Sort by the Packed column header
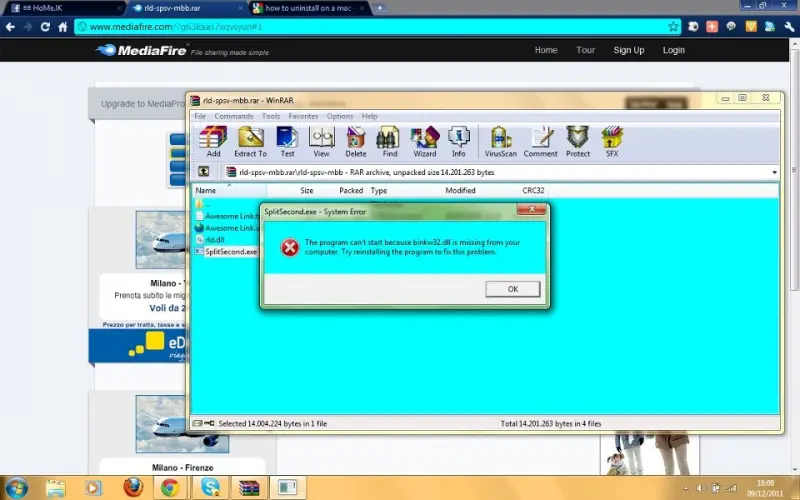 point(351,190)
